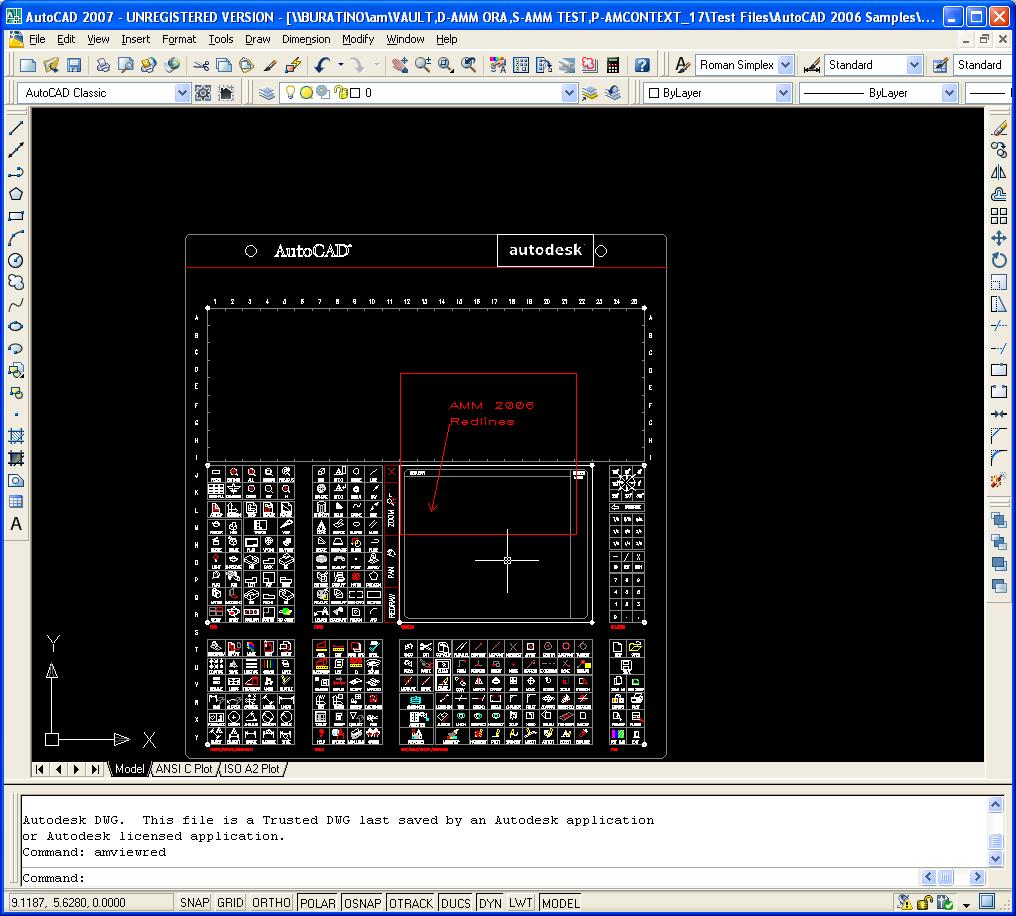Expand the ByLayer linetype dropdown
The height and width of the screenshot is (916, 1016).
[949, 93]
